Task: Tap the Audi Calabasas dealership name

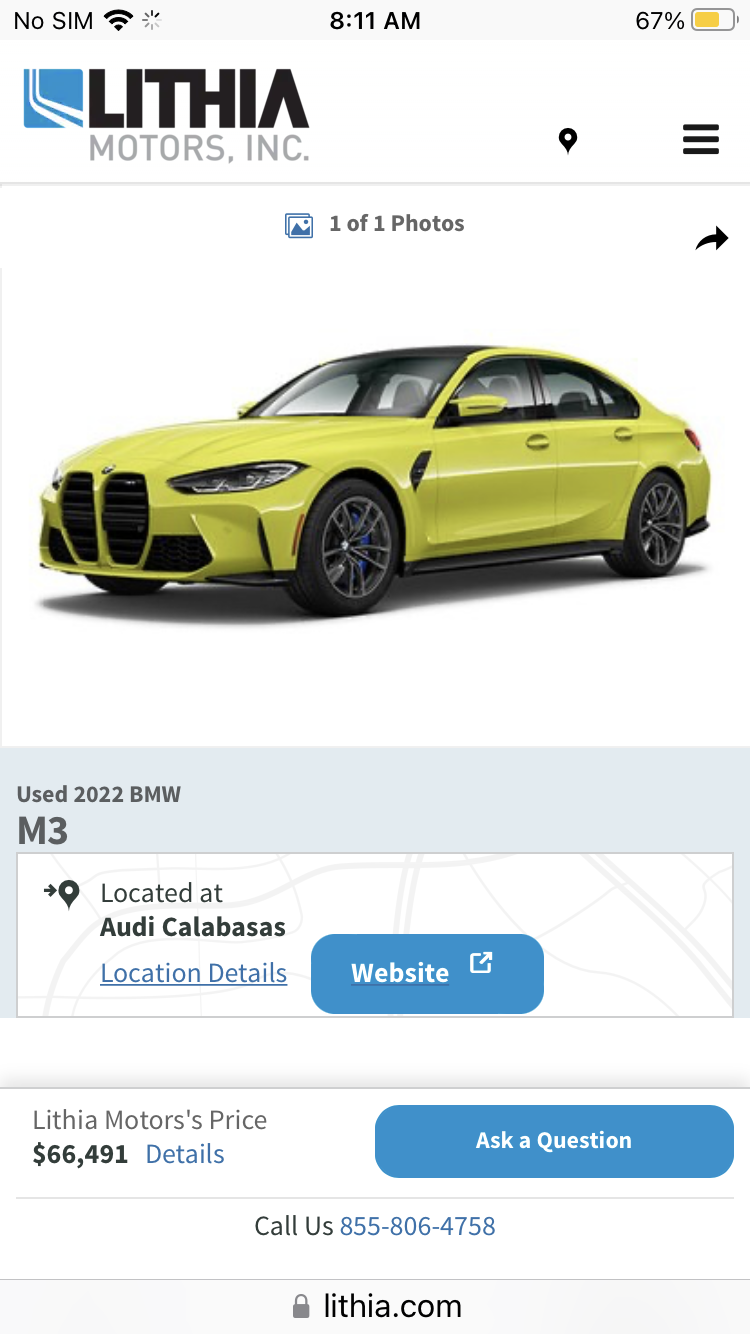Action: pyautogui.click(x=193, y=927)
